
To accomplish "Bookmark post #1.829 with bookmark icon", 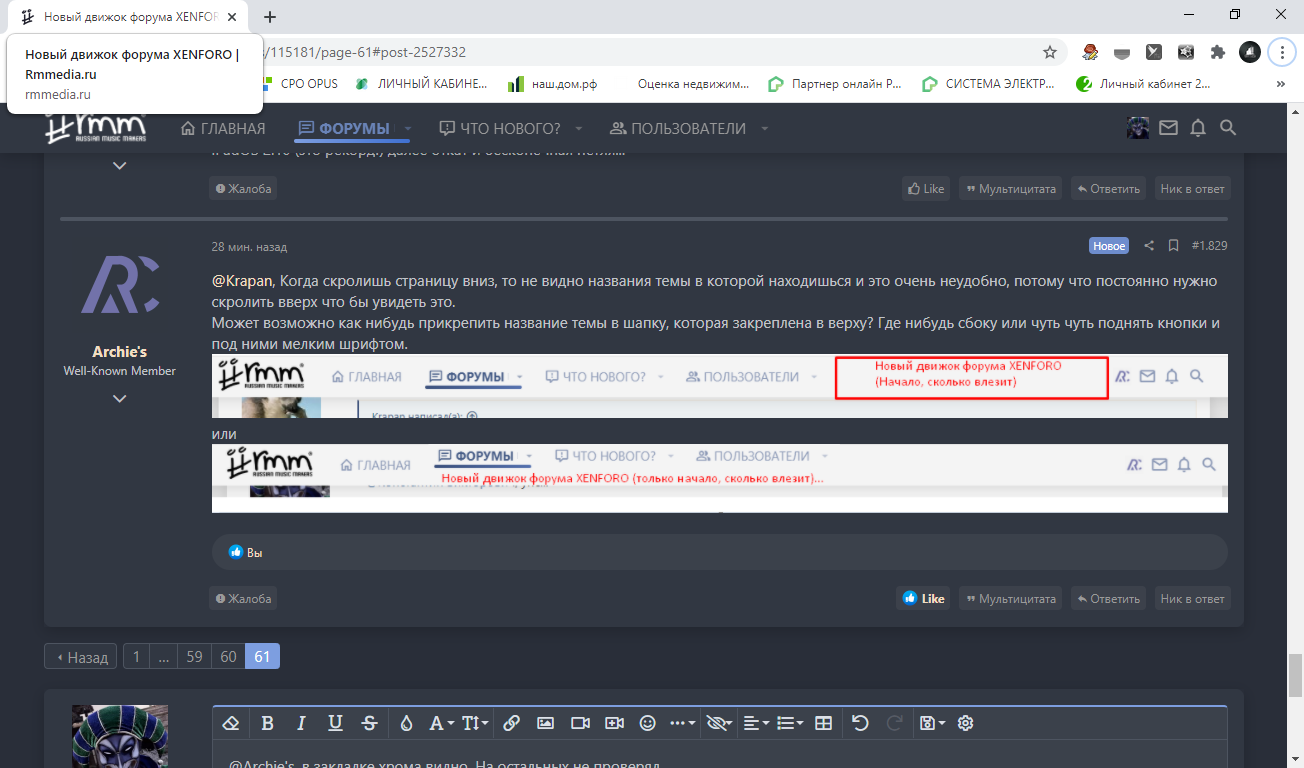I will pos(1174,246).
